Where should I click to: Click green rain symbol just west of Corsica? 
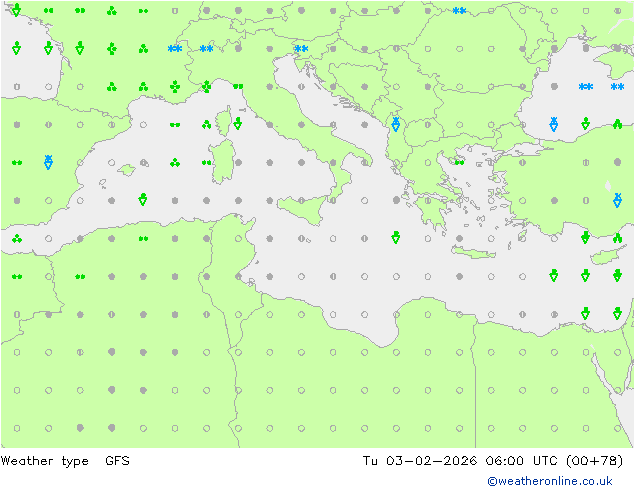pos(207,125)
